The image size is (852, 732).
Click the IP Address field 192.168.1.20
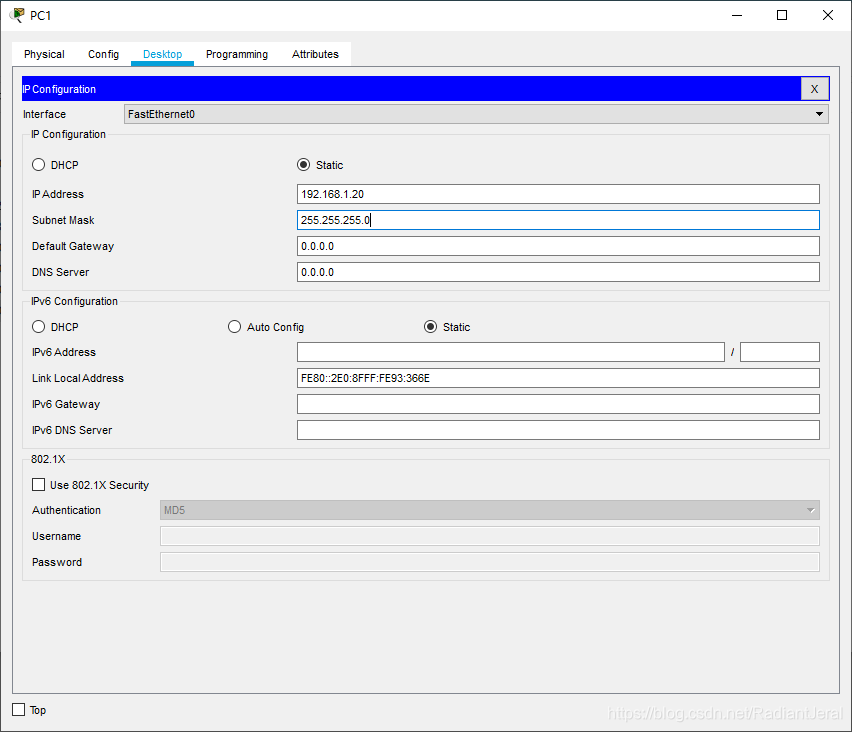pos(558,194)
